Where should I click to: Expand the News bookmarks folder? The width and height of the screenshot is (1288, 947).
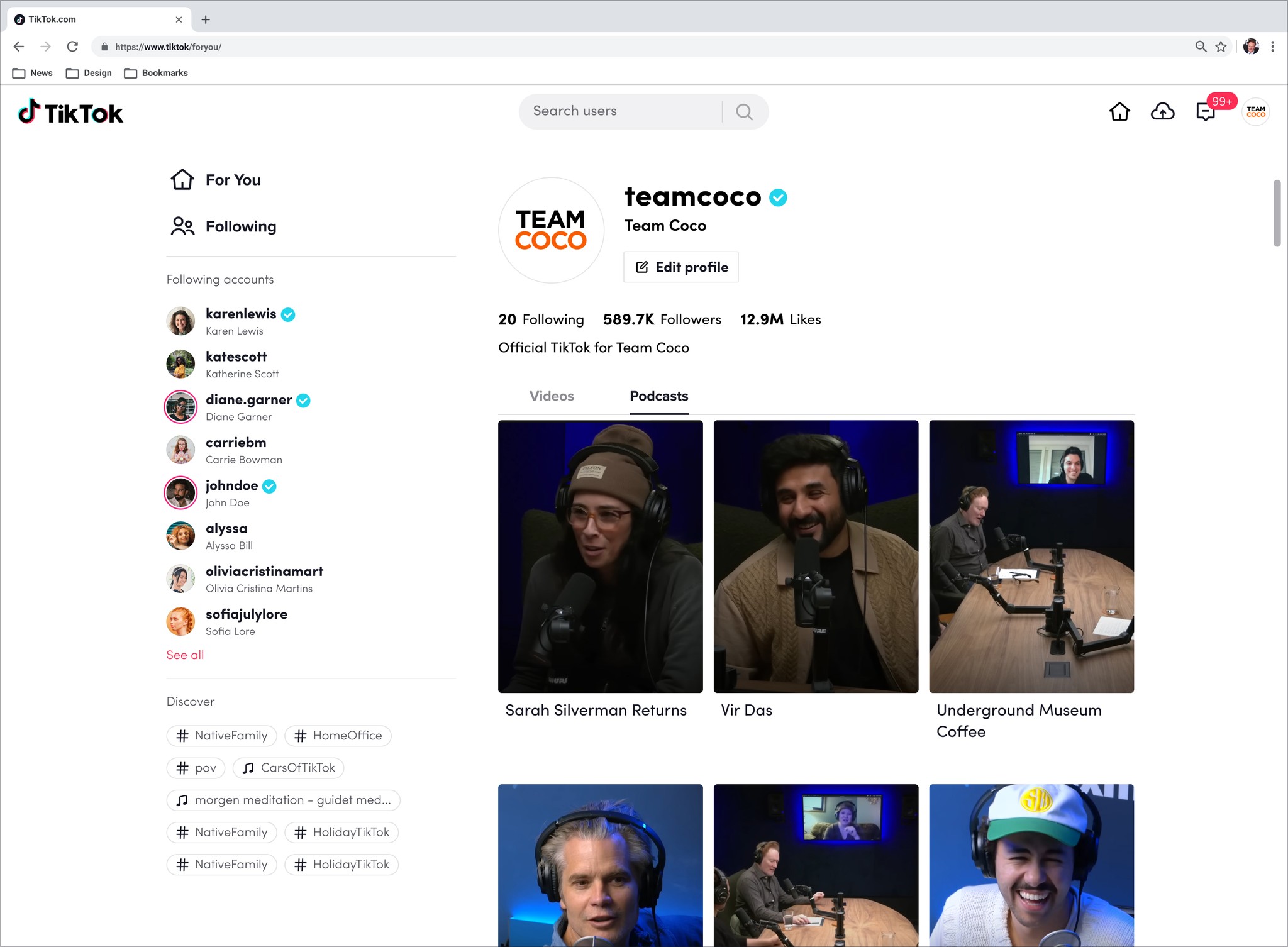coord(33,73)
